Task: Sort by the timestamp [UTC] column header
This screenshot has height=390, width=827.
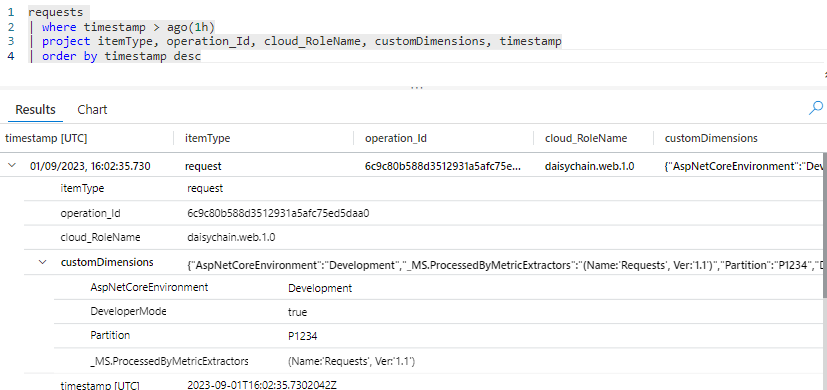Action: (x=46, y=138)
